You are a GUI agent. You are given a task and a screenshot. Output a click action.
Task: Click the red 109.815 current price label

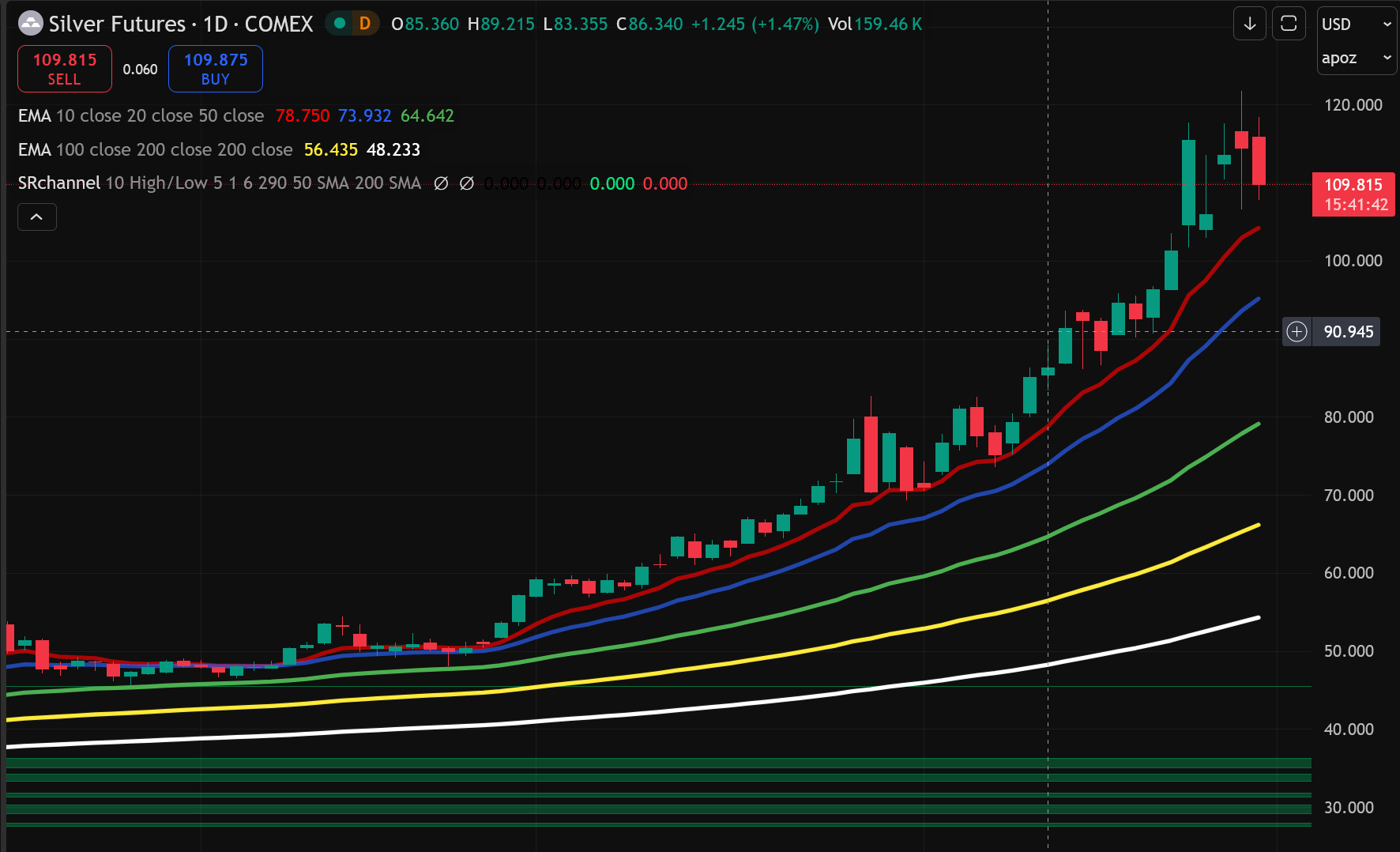point(1353,194)
